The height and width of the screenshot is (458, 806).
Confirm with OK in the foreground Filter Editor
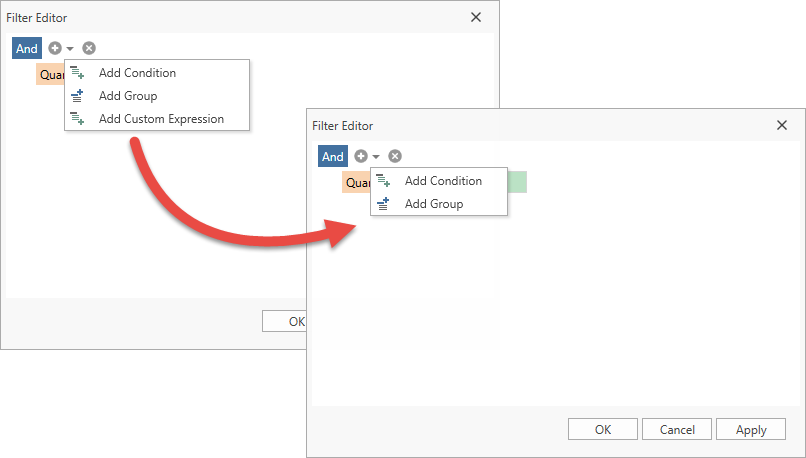coord(602,429)
